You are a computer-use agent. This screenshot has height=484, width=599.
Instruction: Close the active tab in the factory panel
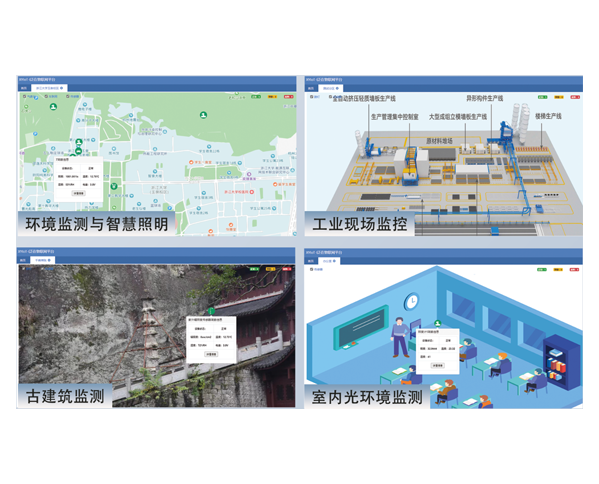point(337,89)
